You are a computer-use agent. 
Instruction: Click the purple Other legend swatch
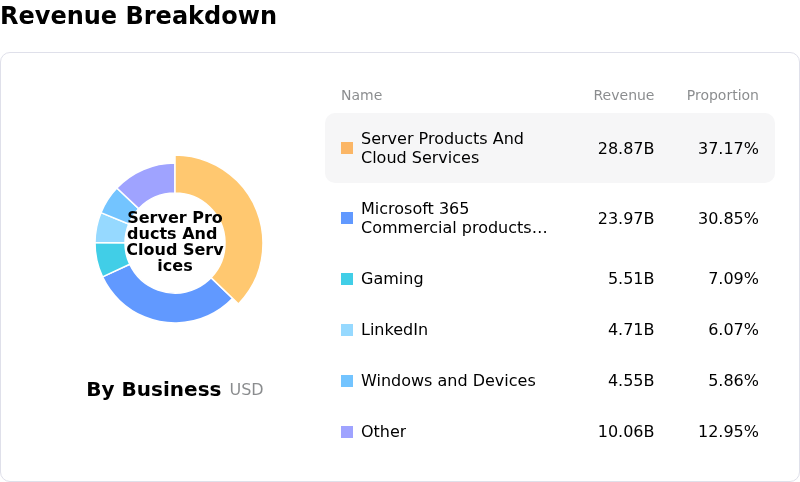347,432
